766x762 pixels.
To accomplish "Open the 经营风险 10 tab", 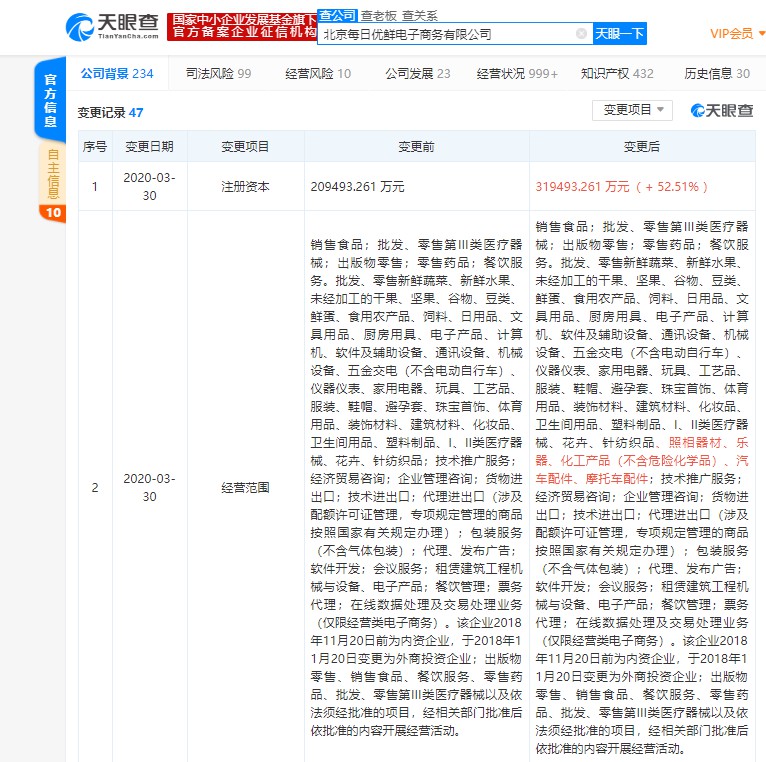I will [318, 73].
